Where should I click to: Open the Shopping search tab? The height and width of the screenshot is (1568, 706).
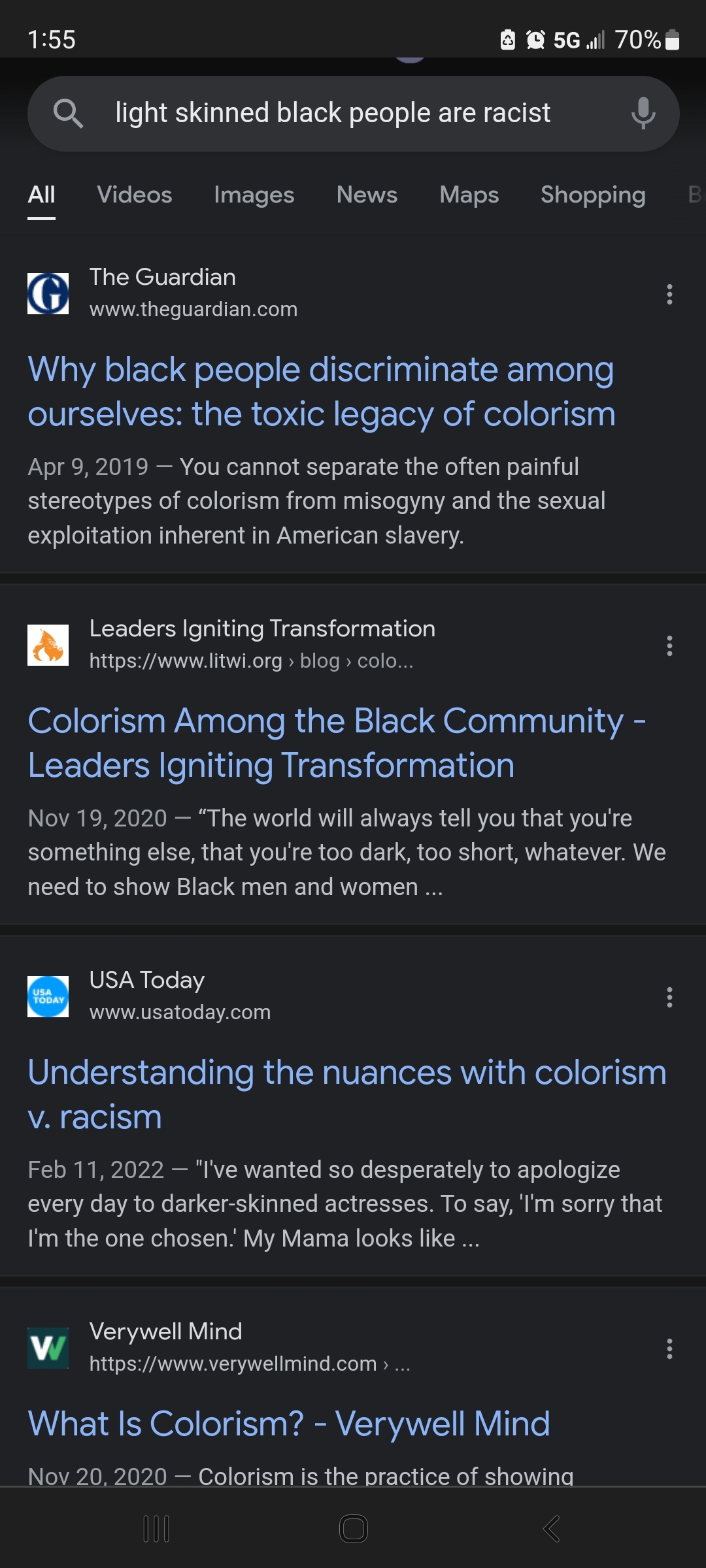pyautogui.click(x=593, y=195)
